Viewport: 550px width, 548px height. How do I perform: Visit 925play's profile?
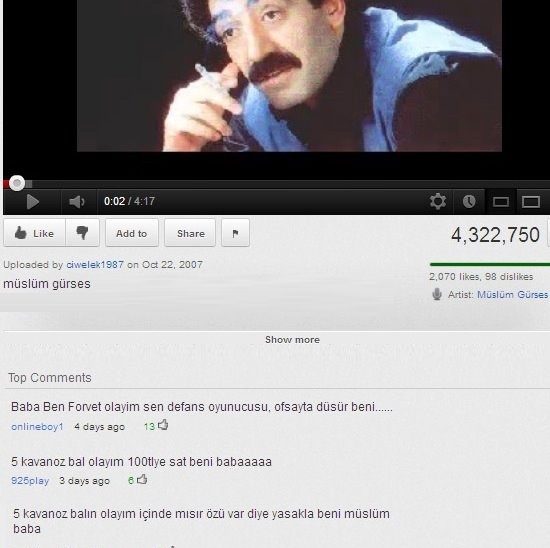coord(30,481)
